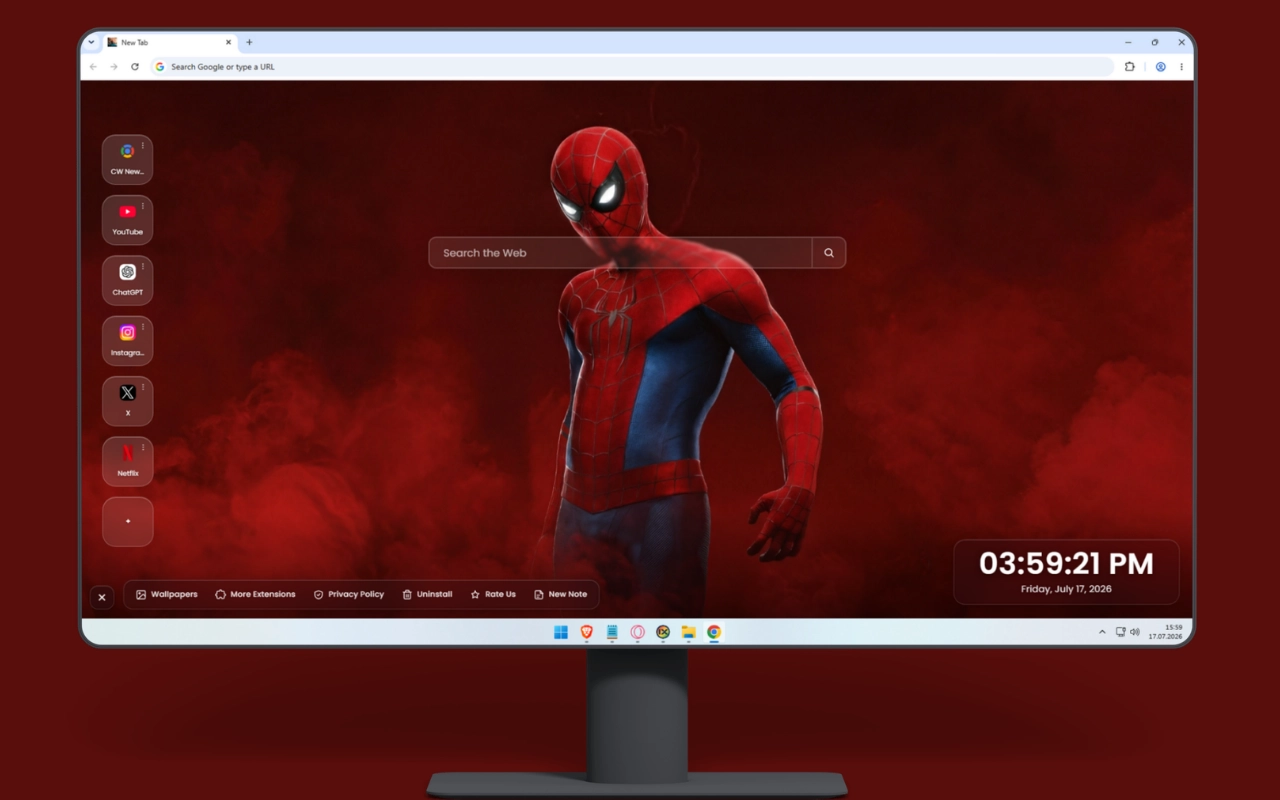1280x800 pixels.
Task: Close the New Tab tab
Action: tap(228, 43)
